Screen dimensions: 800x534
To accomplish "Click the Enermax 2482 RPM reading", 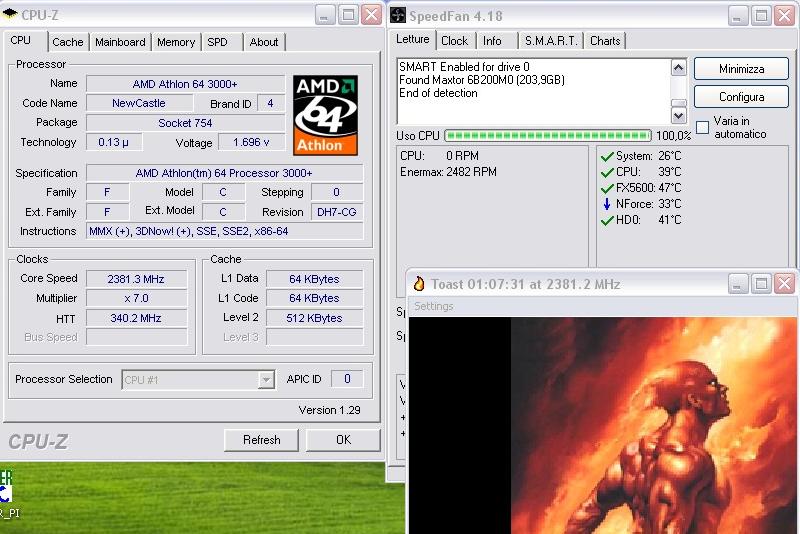I will [x=448, y=172].
